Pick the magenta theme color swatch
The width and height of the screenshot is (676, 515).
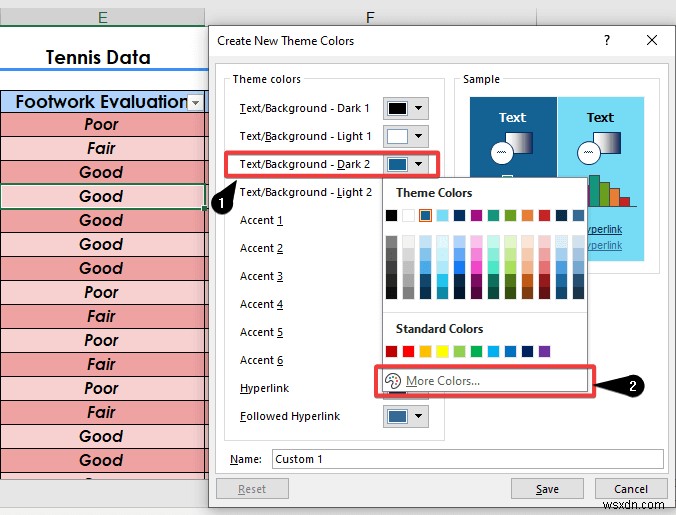click(x=476, y=215)
